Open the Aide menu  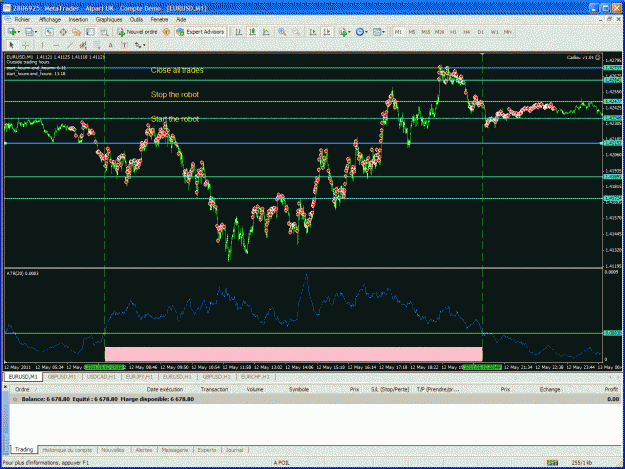pos(181,19)
